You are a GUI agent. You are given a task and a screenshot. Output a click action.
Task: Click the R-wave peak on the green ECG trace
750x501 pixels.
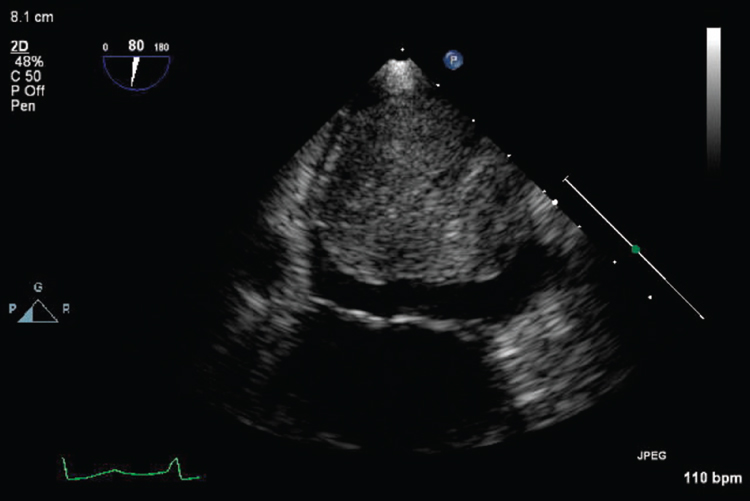[176, 460]
